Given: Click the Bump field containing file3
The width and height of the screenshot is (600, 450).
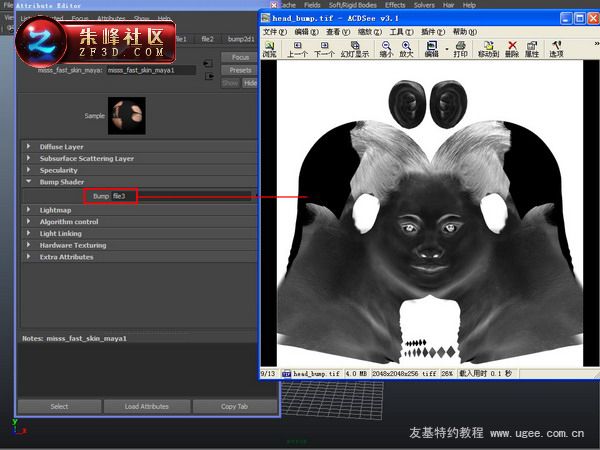Looking at the screenshot, I should point(181,196).
